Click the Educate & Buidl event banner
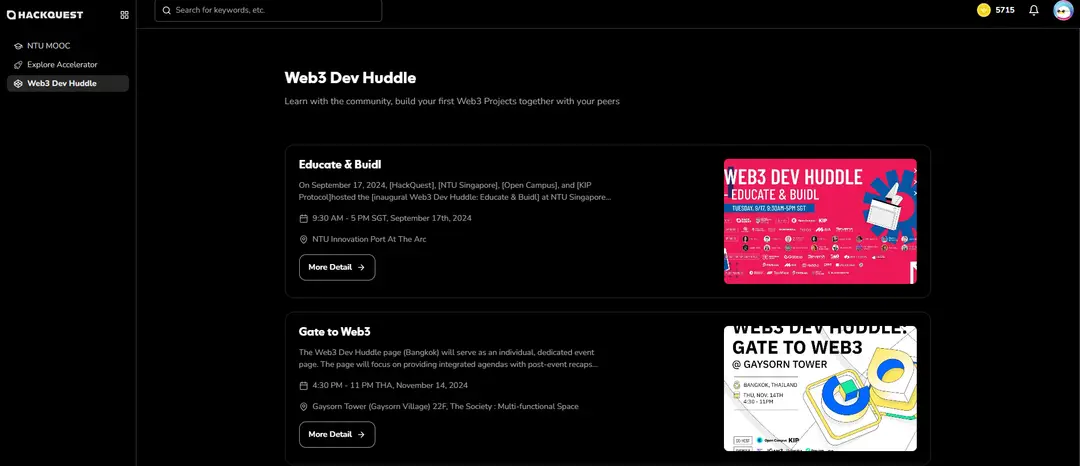The height and width of the screenshot is (466, 1080). (x=820, y=221)
